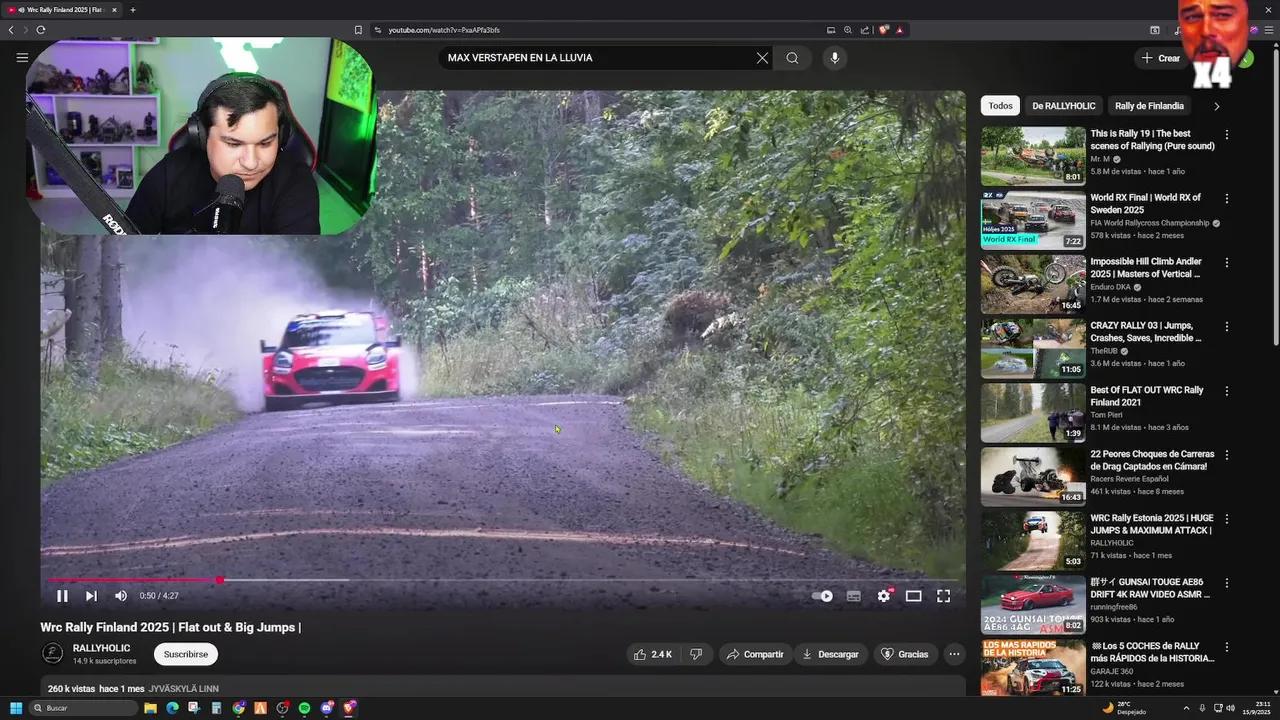Toggle subtitles/captions in the player
The image size is (1280, 720).
853,596
